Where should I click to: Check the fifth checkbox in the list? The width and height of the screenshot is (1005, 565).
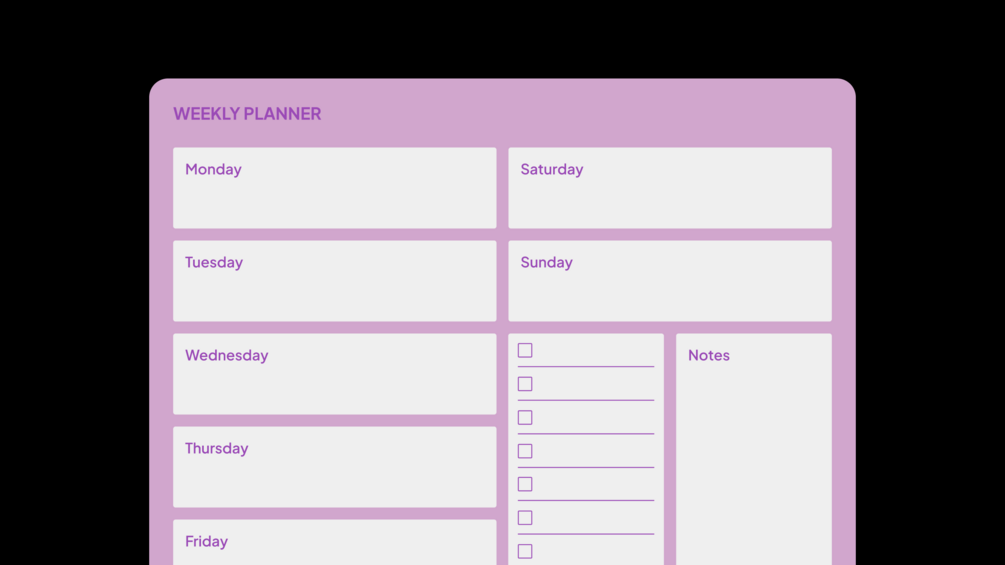point(525,484)
